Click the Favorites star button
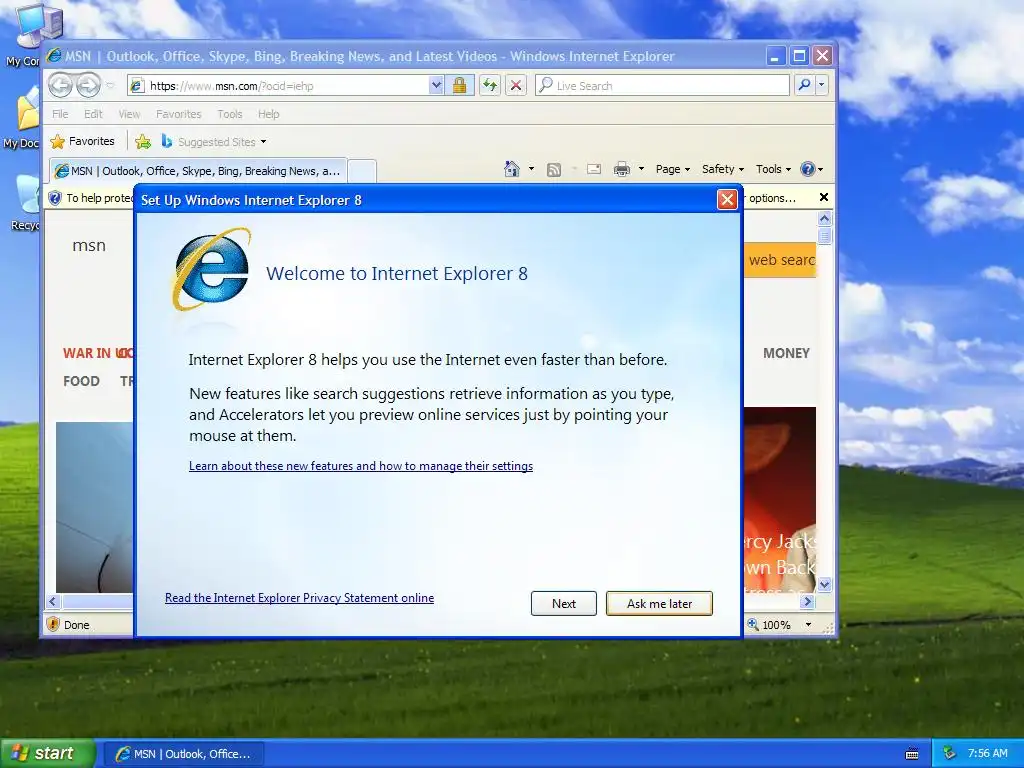 [x=82, y=141]
